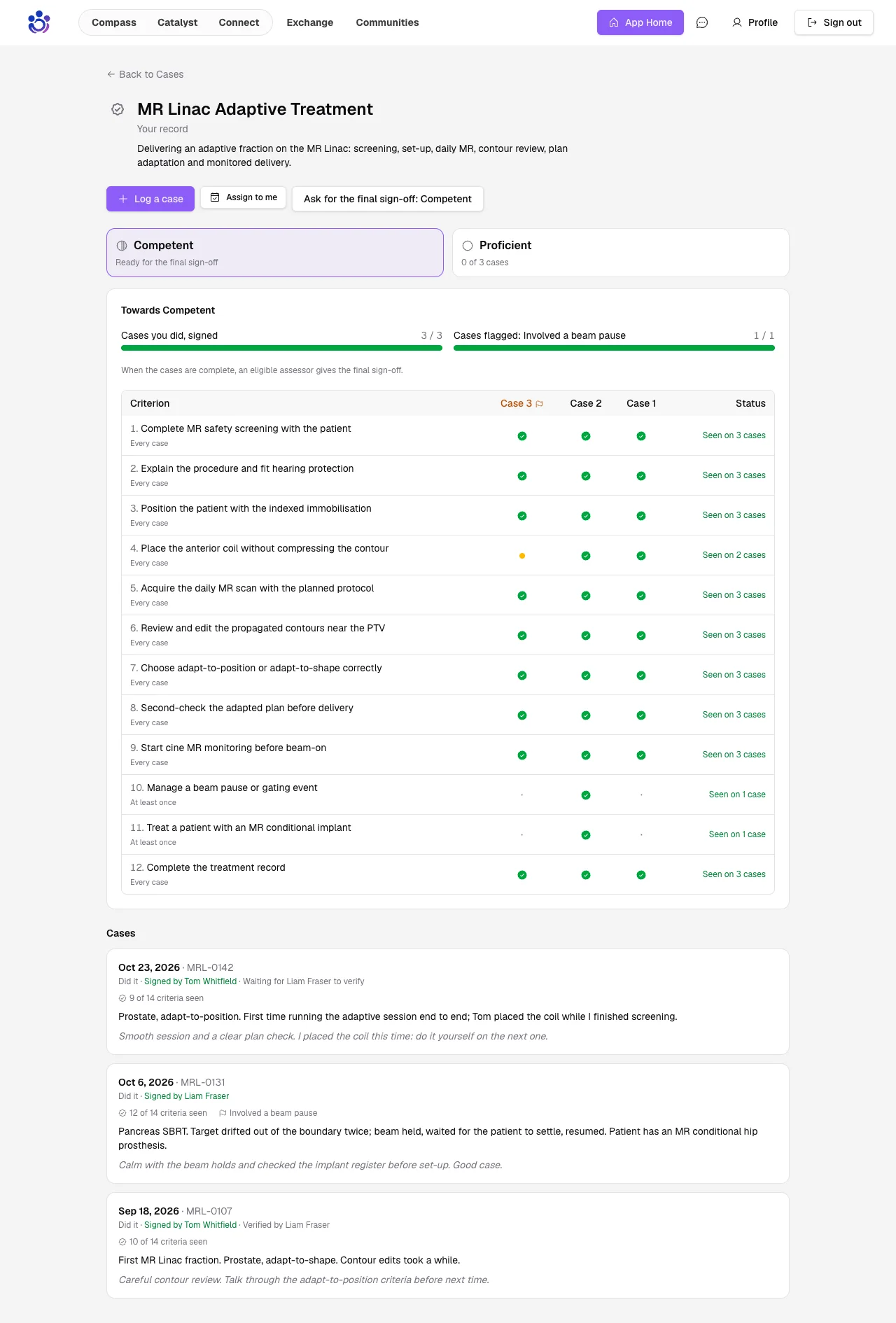Click the criteria icon on MRL-0142 case
Screen dimensions: 896x1323
click(x=122, y=998)
